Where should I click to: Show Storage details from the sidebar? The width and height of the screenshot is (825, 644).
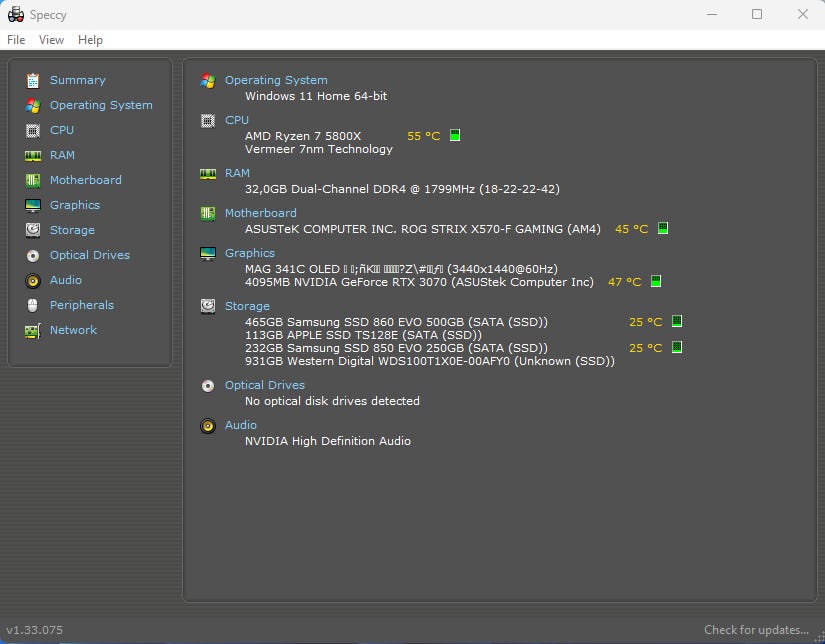(x=72, y=230)
